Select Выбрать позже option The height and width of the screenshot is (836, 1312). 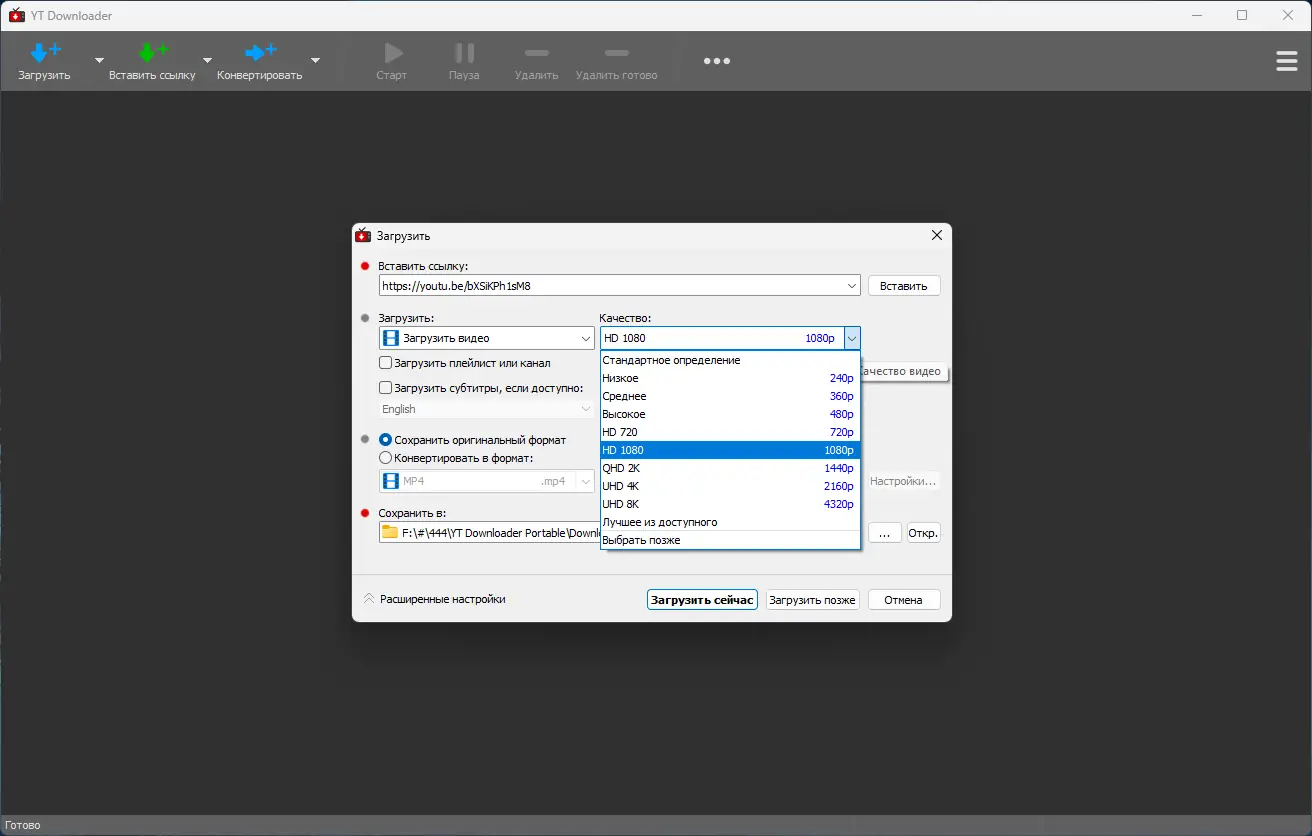pos(730,540)
